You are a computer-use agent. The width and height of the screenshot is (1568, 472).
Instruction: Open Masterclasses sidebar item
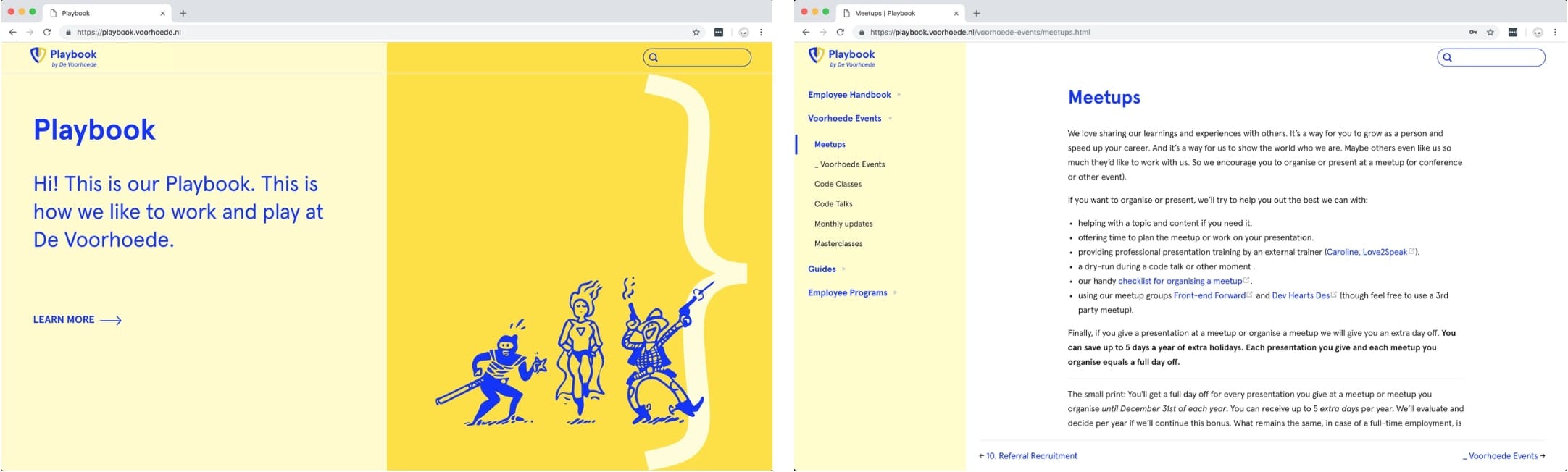pyautogui.click(x=838, y=244)
